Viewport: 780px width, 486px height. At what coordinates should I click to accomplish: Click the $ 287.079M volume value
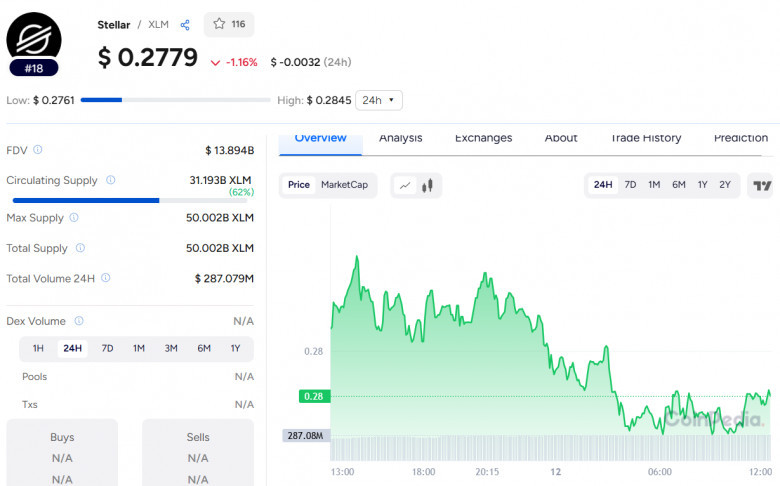pos(224,279)
